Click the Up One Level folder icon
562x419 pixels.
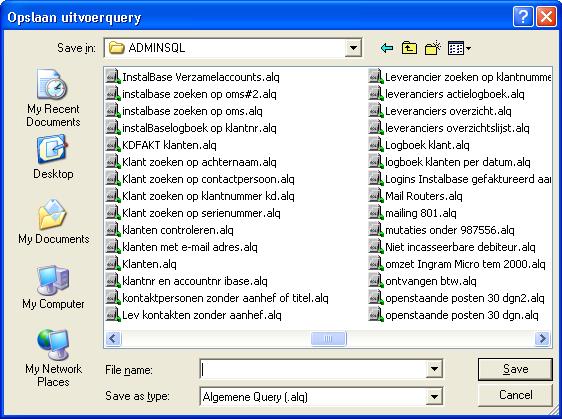pyautogui.click(x=409, y=48)
